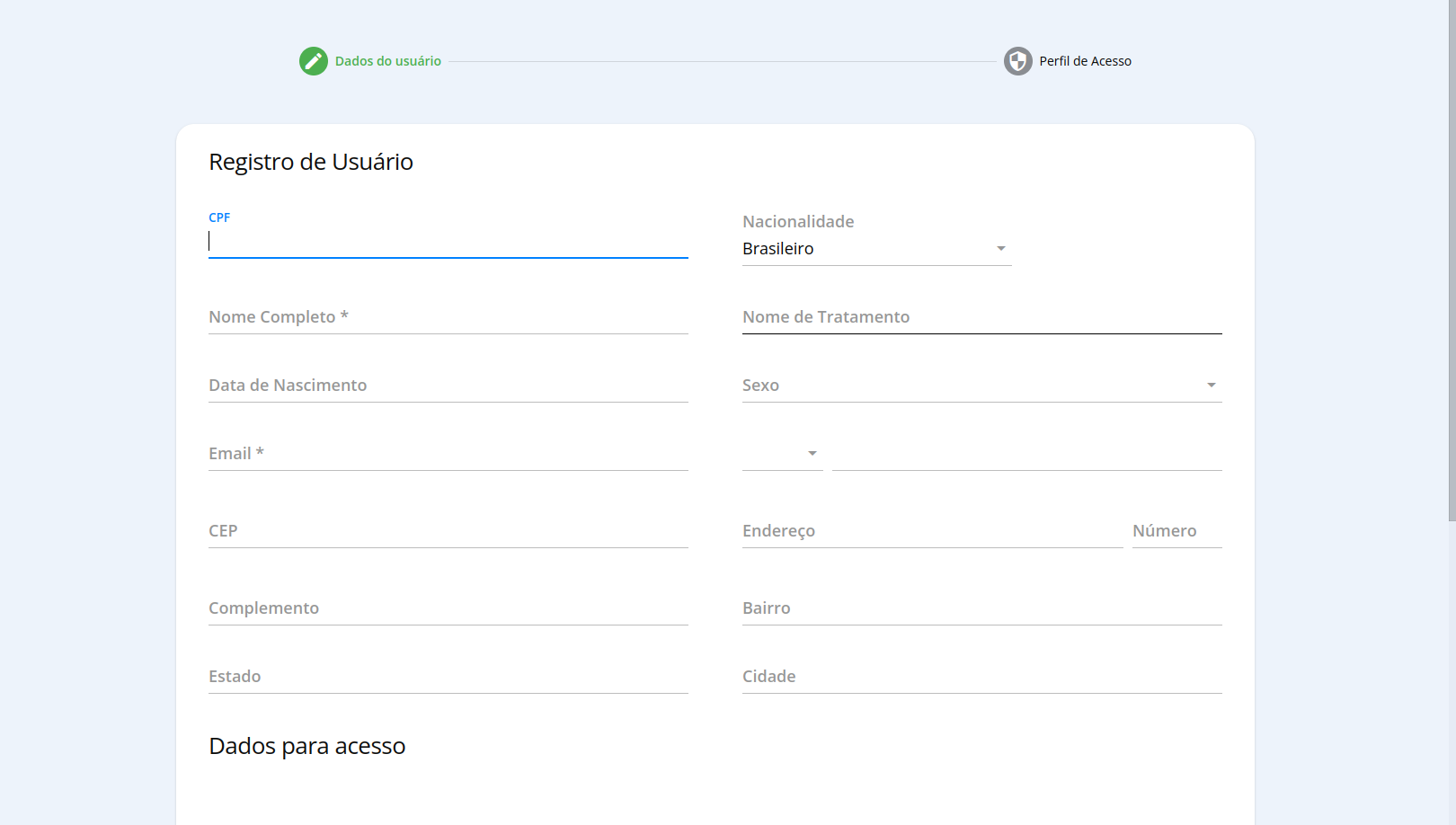Select the Endereço field
The height and width of the screenshot is (825, 1456).
click(x=932, y=531)
